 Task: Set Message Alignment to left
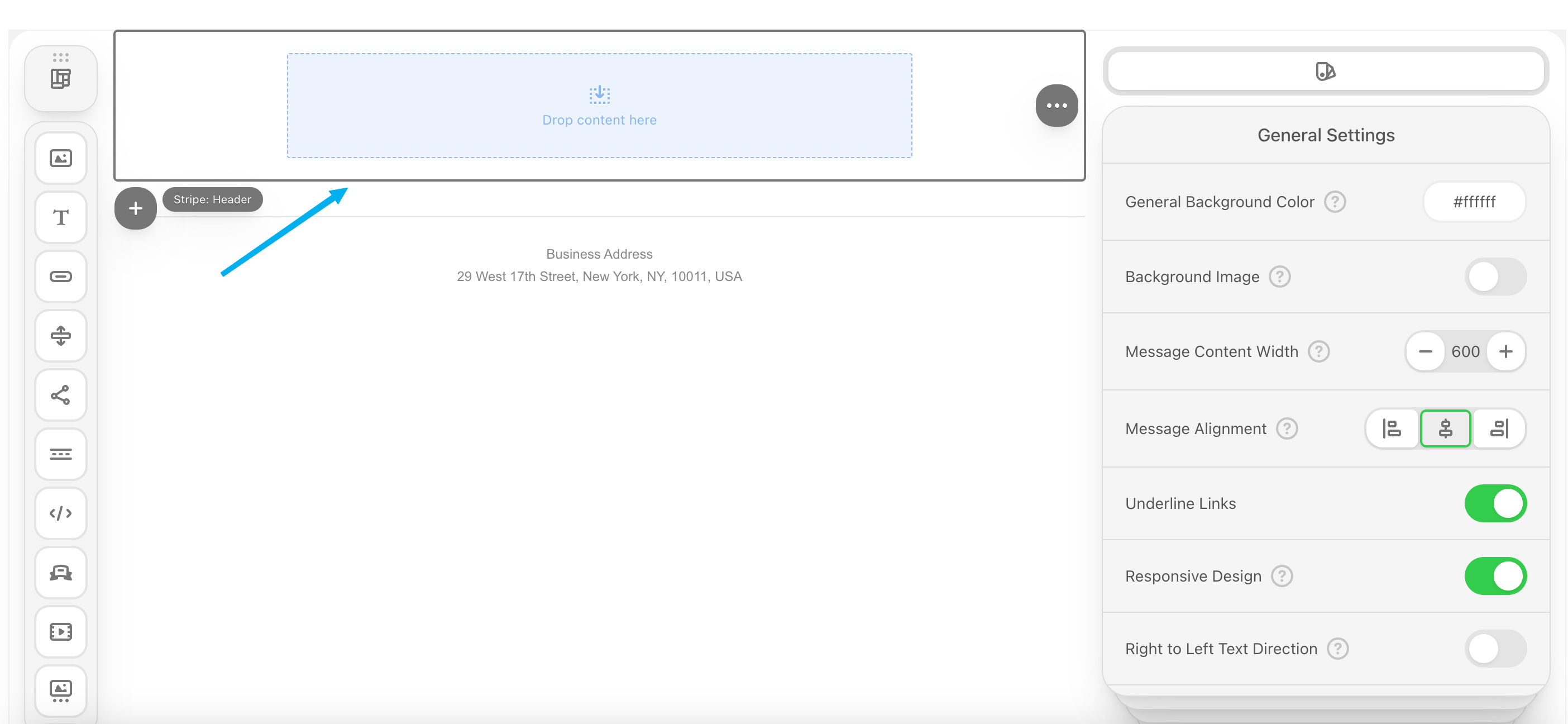pyautogui.click(x=1392, y=428)
